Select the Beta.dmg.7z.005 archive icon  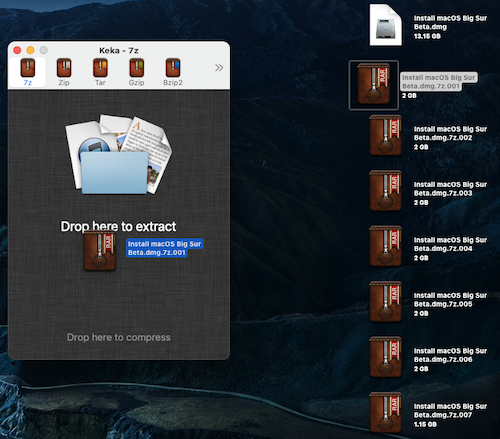coord(385,302)
